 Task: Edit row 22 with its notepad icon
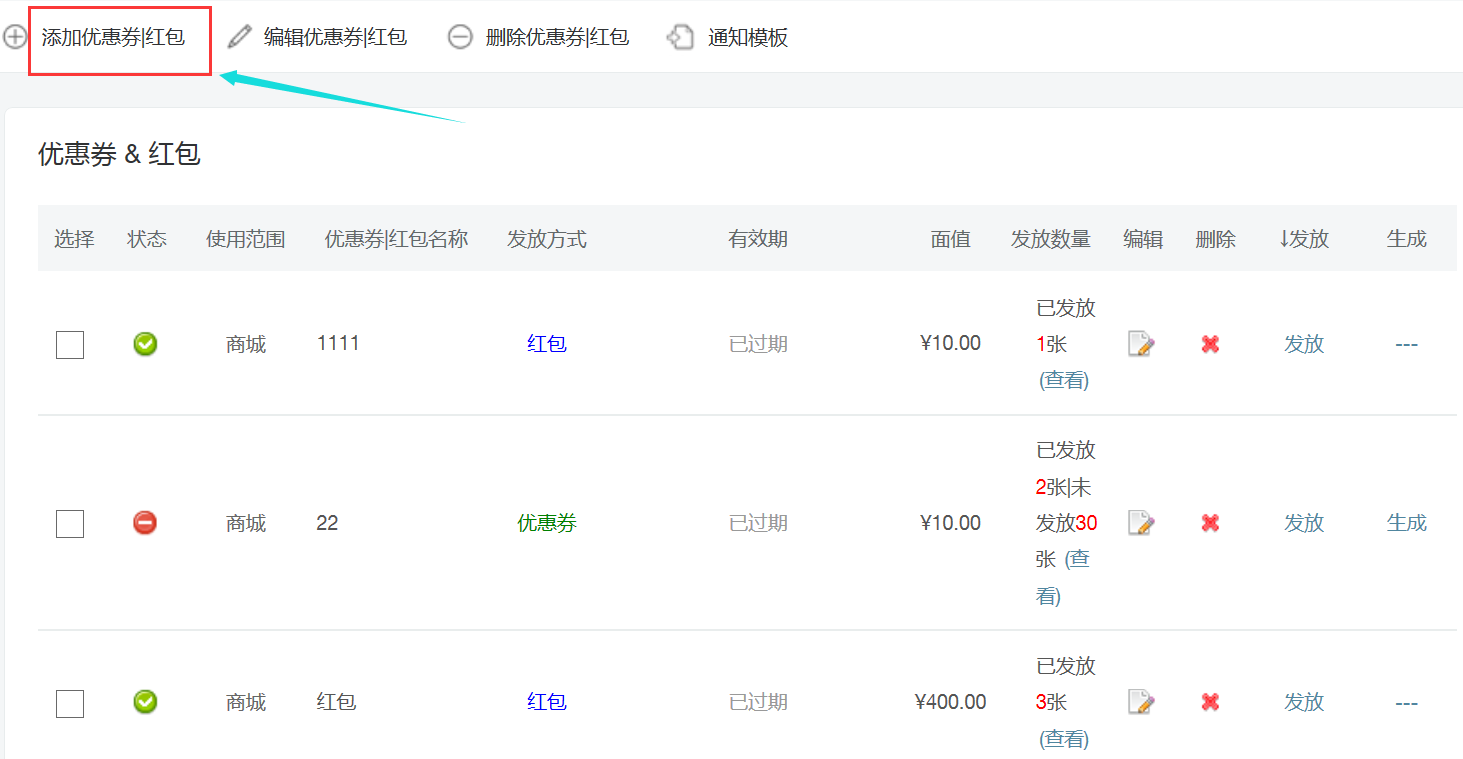point(1141,522)
